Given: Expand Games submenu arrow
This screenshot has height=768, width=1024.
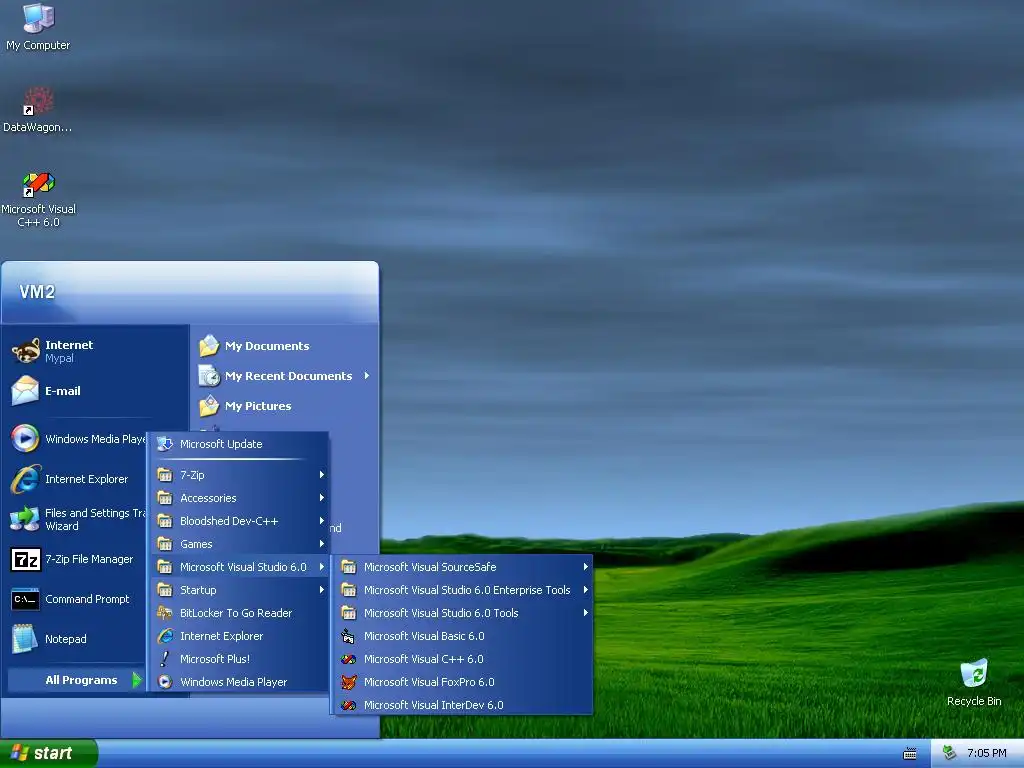Looking at the screenshot, I should pos(321,543).
